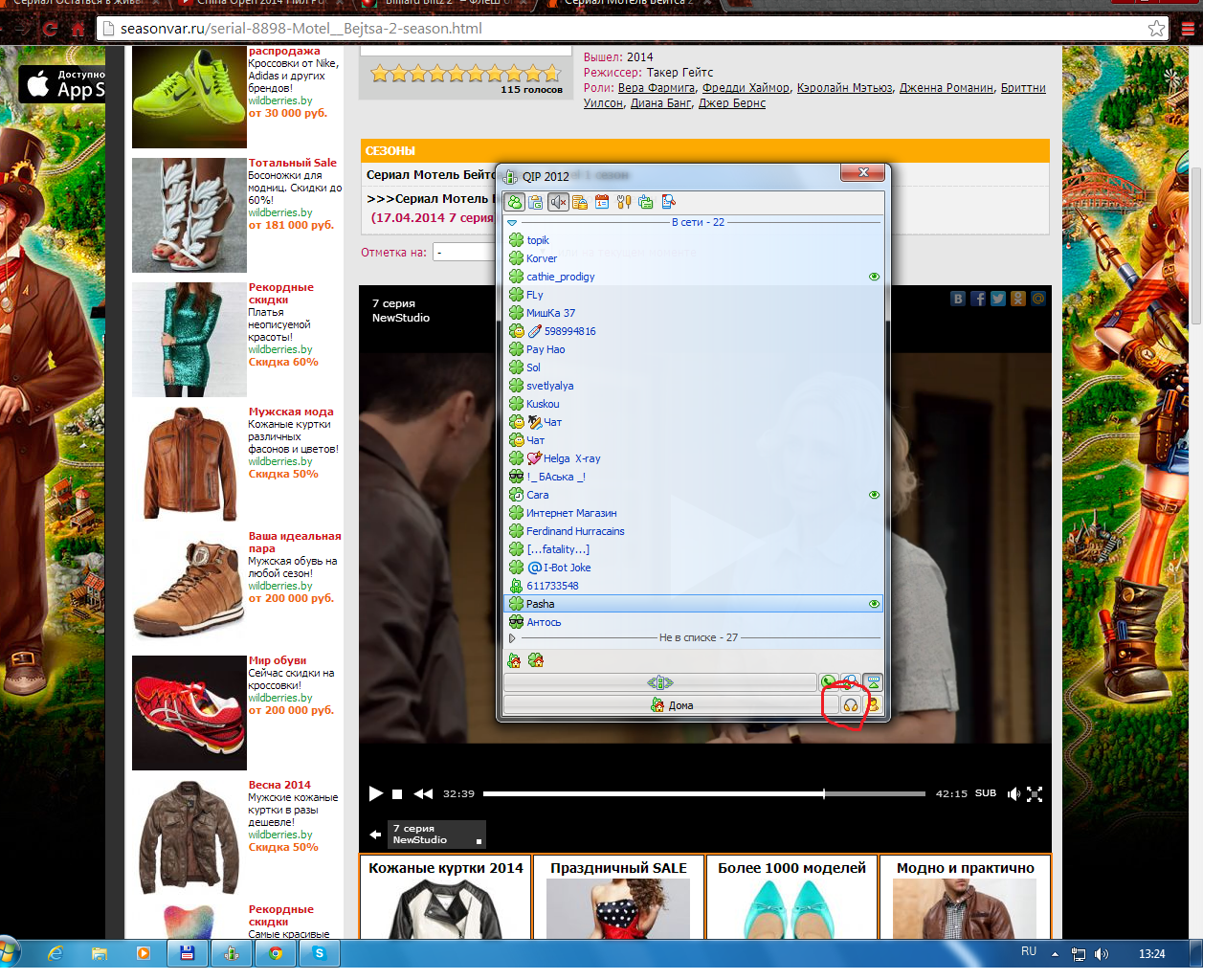Click the green phone call icon in QIP
The image size is (1225, 980).
[828, 682]
